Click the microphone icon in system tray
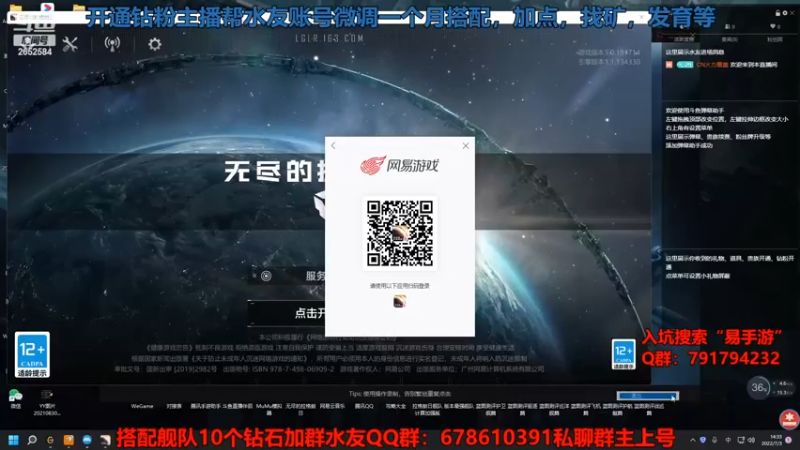The image size is (800, 450). pyautogui.click(x=715, y=440)
